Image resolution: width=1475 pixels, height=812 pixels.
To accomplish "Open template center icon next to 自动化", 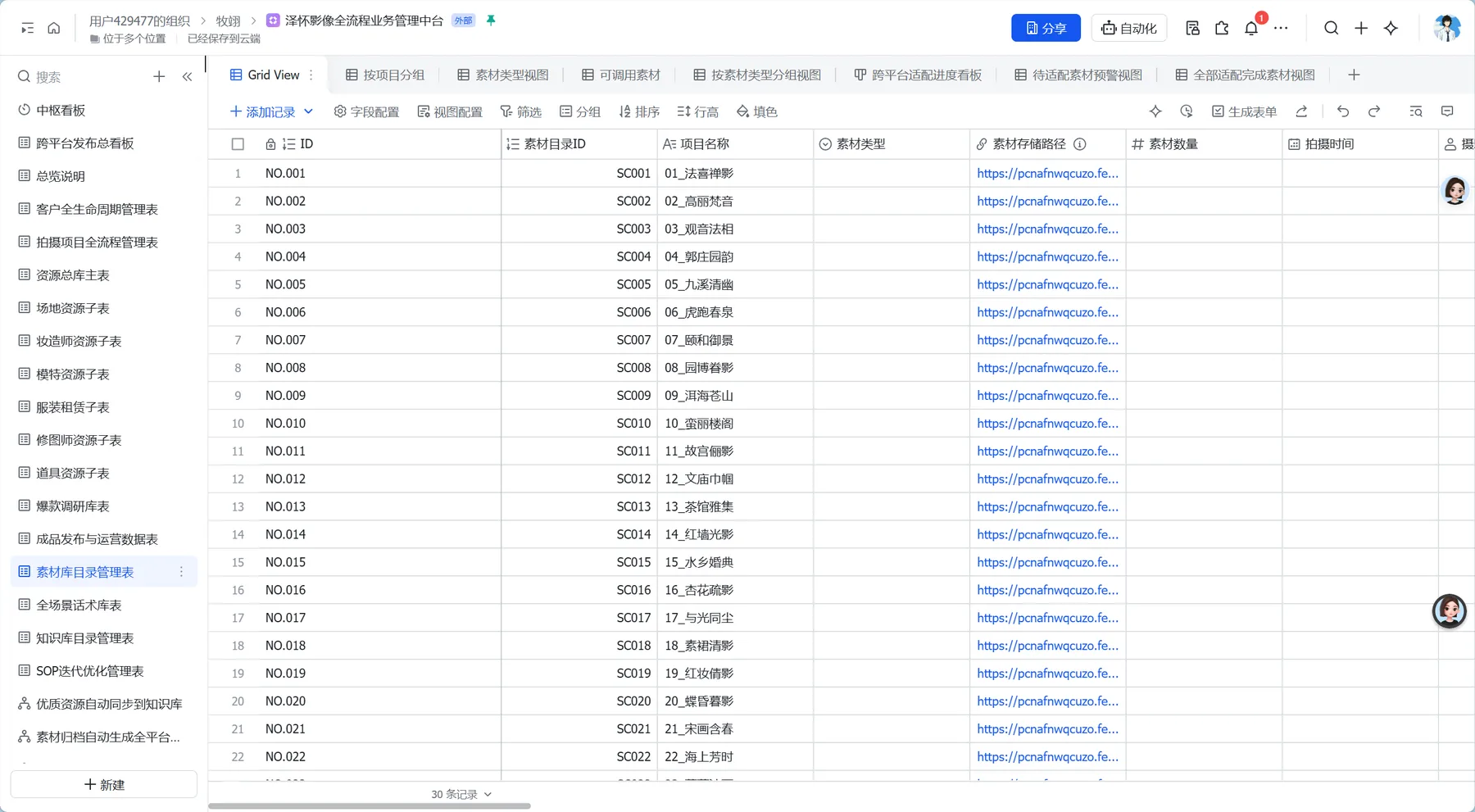I will (x=1192, y=28).
